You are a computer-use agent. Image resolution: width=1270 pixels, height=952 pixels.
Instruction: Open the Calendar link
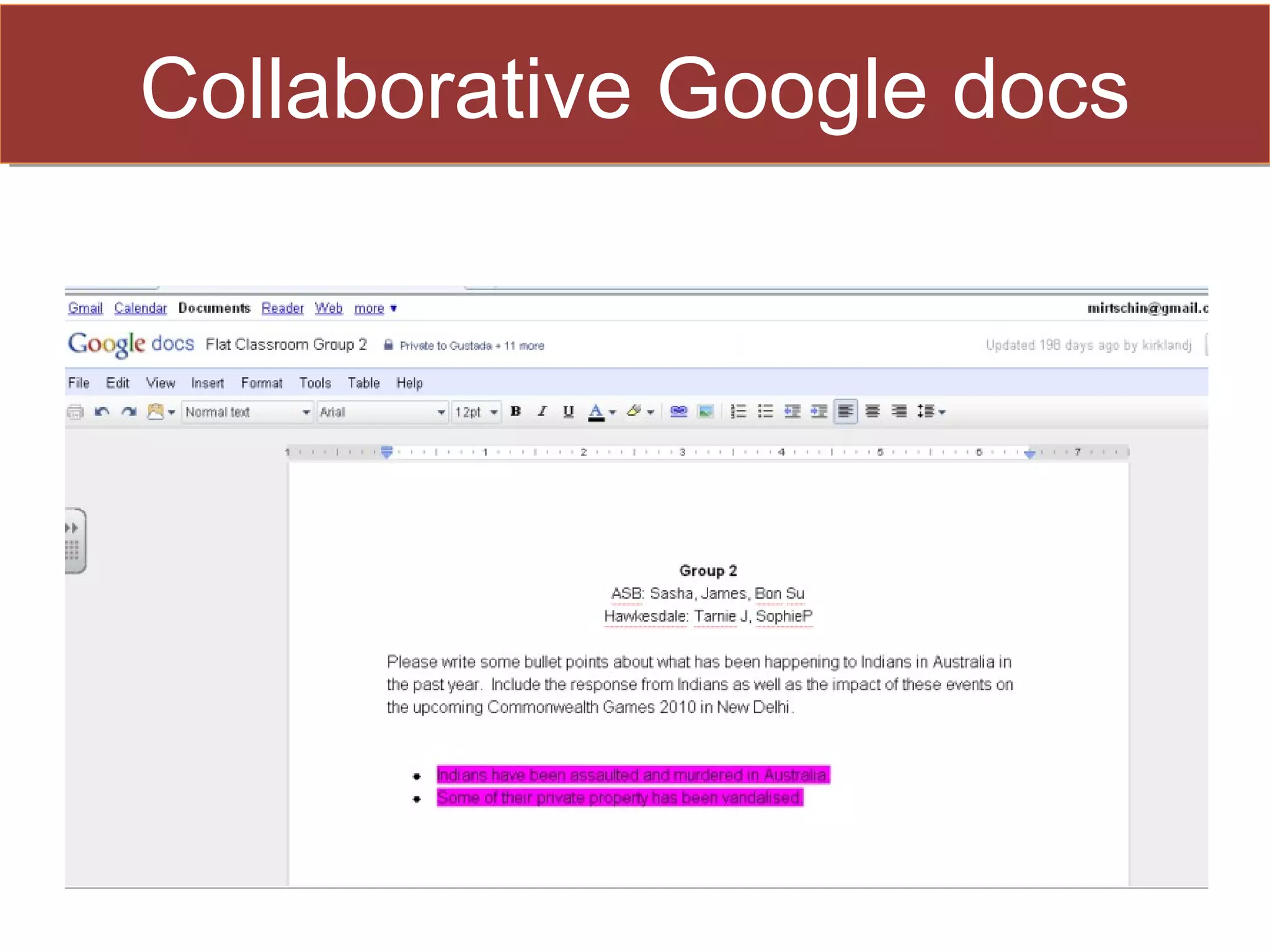tap(140, 308)
